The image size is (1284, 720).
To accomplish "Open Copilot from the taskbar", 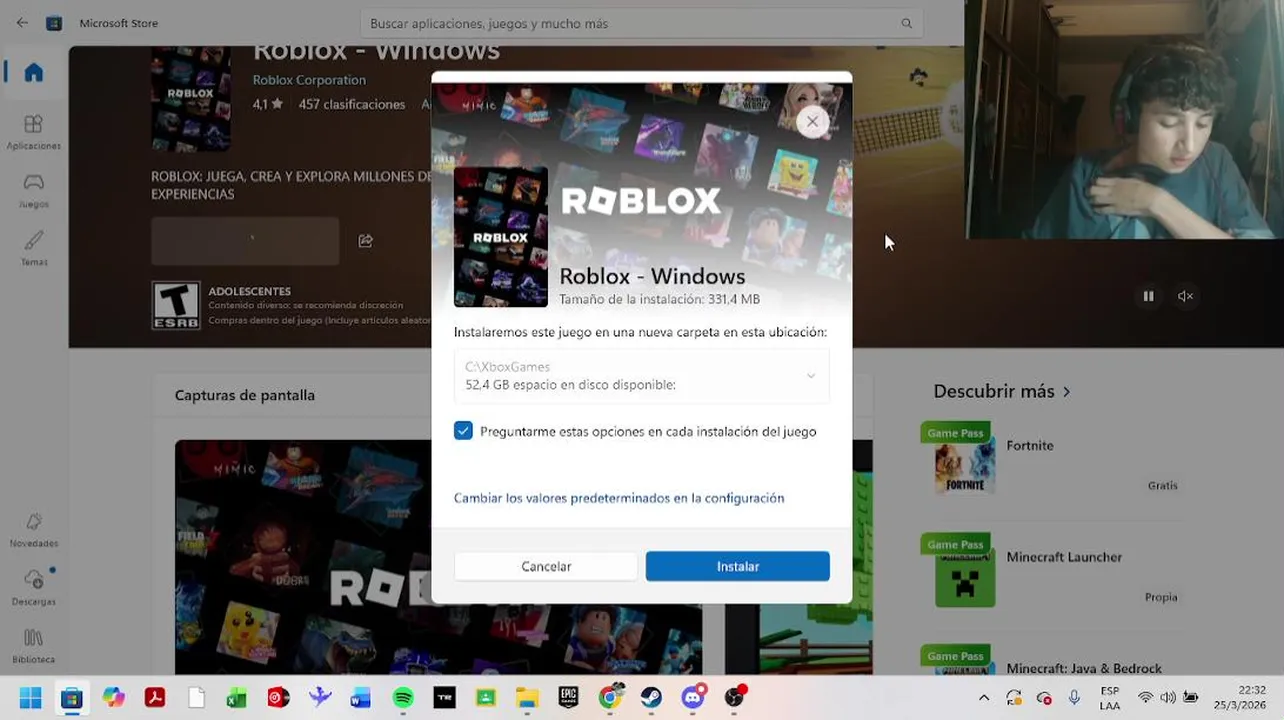I will click(x=113, y=697).
